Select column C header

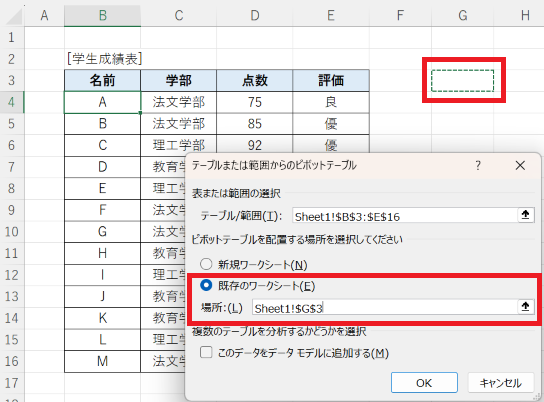(179, 16)
